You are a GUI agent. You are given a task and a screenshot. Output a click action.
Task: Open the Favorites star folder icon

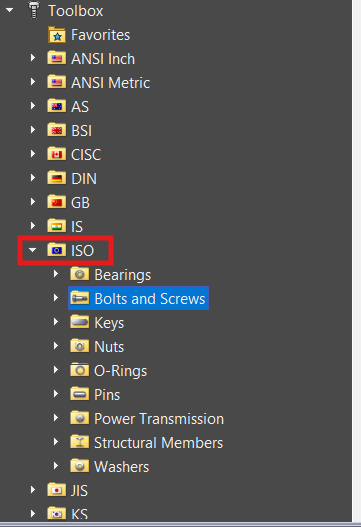tap(57, 35)
